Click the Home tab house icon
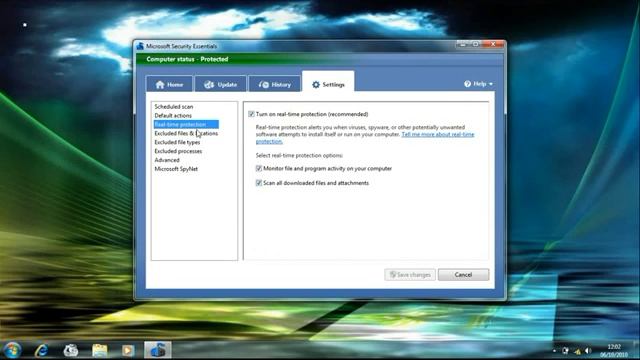 [160, 84]
